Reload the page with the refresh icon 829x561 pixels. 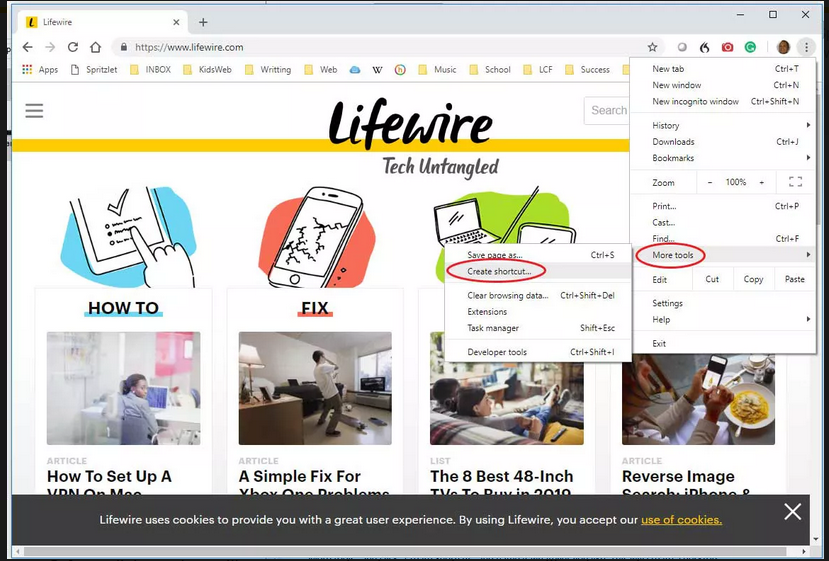73,47
